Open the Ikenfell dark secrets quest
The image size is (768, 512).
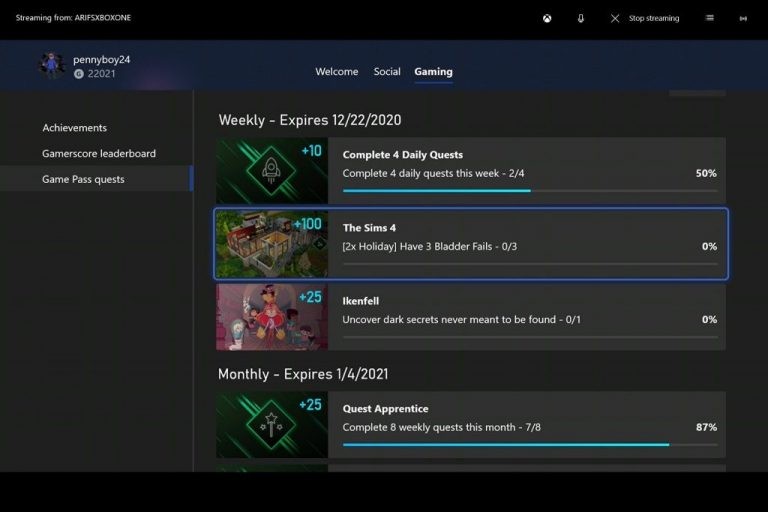click(471, 317)
